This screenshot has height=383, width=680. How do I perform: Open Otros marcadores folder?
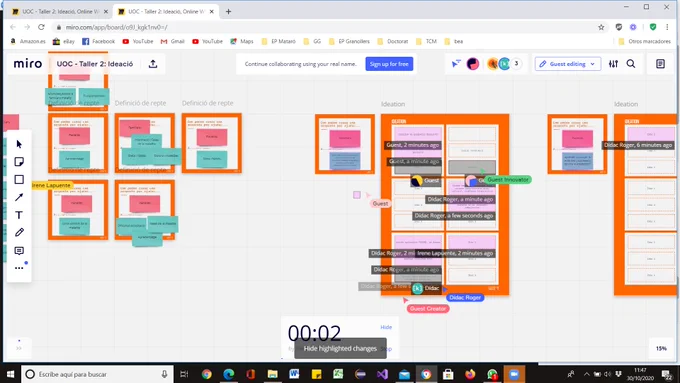[644, 41]
